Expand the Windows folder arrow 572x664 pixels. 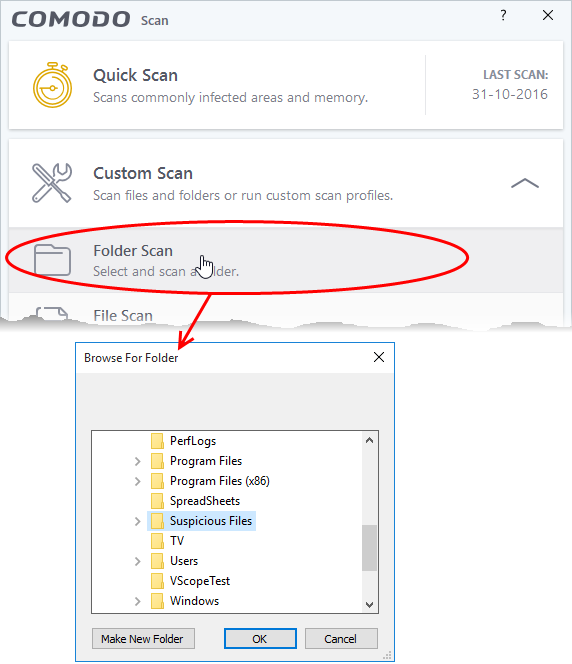(x=138, y=601)
